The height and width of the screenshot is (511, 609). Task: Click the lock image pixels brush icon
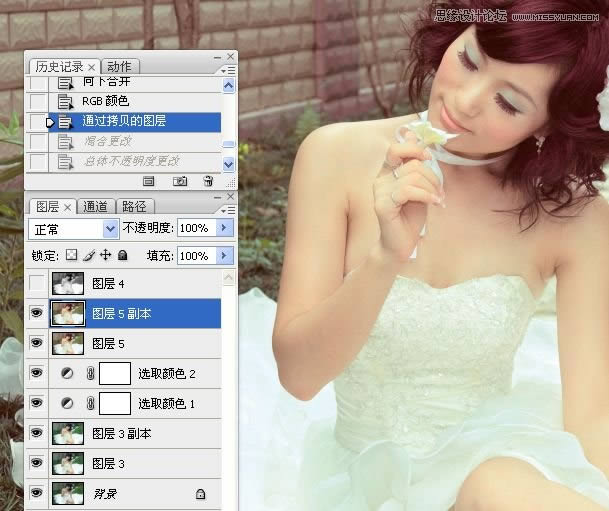[88, 256]
